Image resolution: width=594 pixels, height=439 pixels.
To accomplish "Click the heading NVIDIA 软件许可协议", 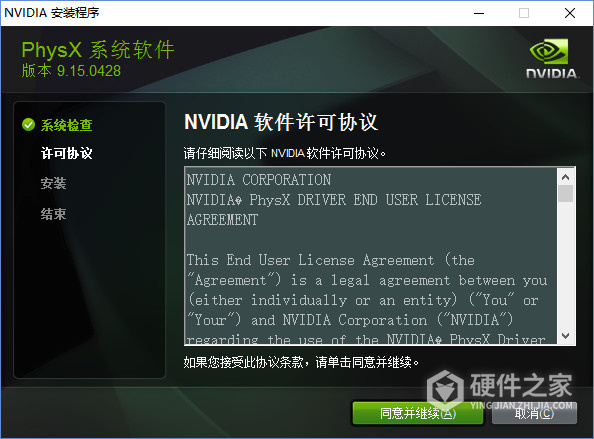I will click(281, 122).
